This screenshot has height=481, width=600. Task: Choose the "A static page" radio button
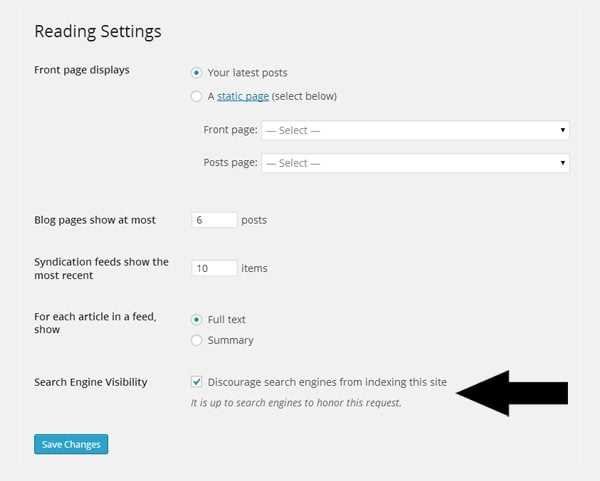coord(196,97)
